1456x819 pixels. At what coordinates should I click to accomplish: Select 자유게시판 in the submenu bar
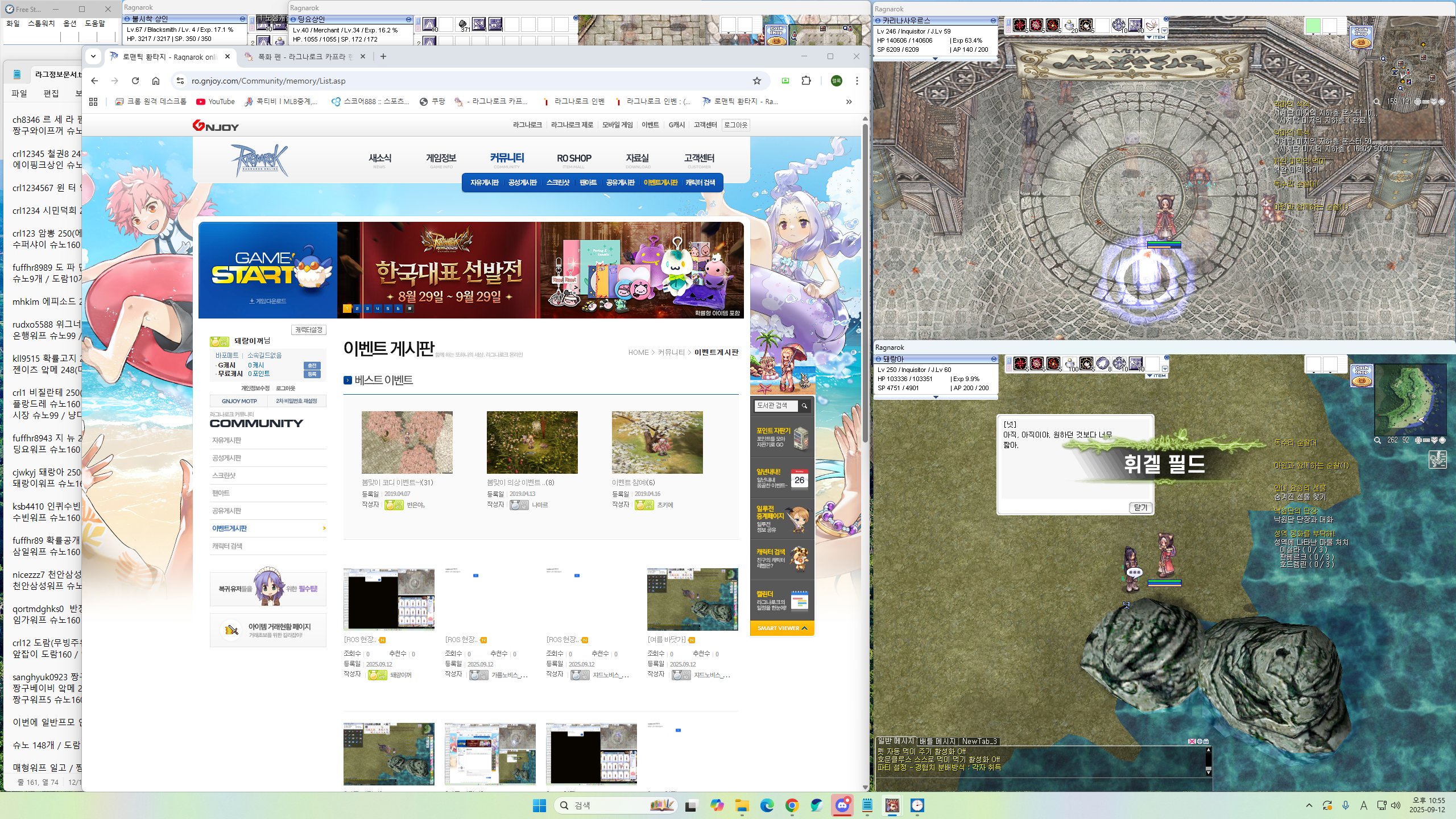pos(484,183)
